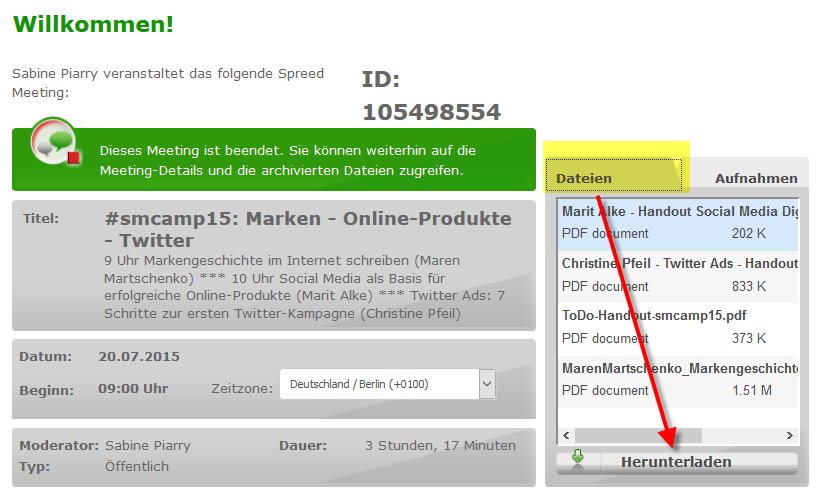Select the MarenMartschenko_Markengeschichte file
The image size is (817, 489).
(678, 380)
